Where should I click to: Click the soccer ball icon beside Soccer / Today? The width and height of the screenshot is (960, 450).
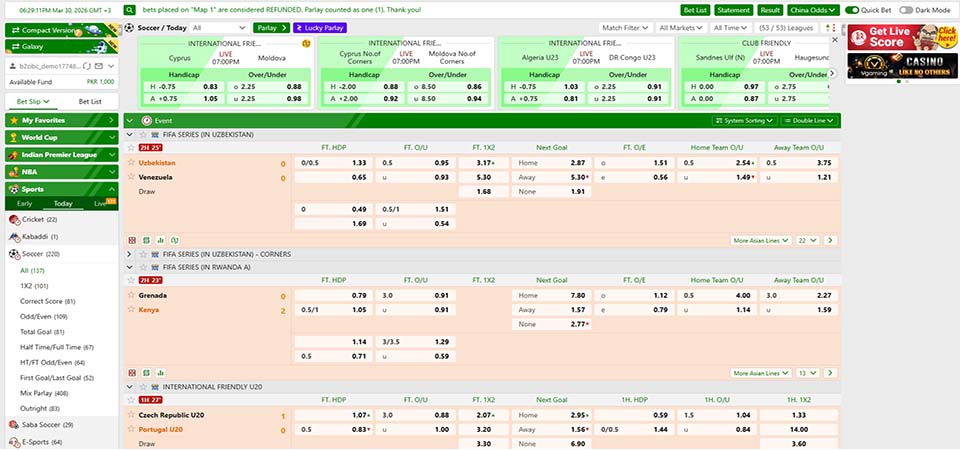point(129,28)
